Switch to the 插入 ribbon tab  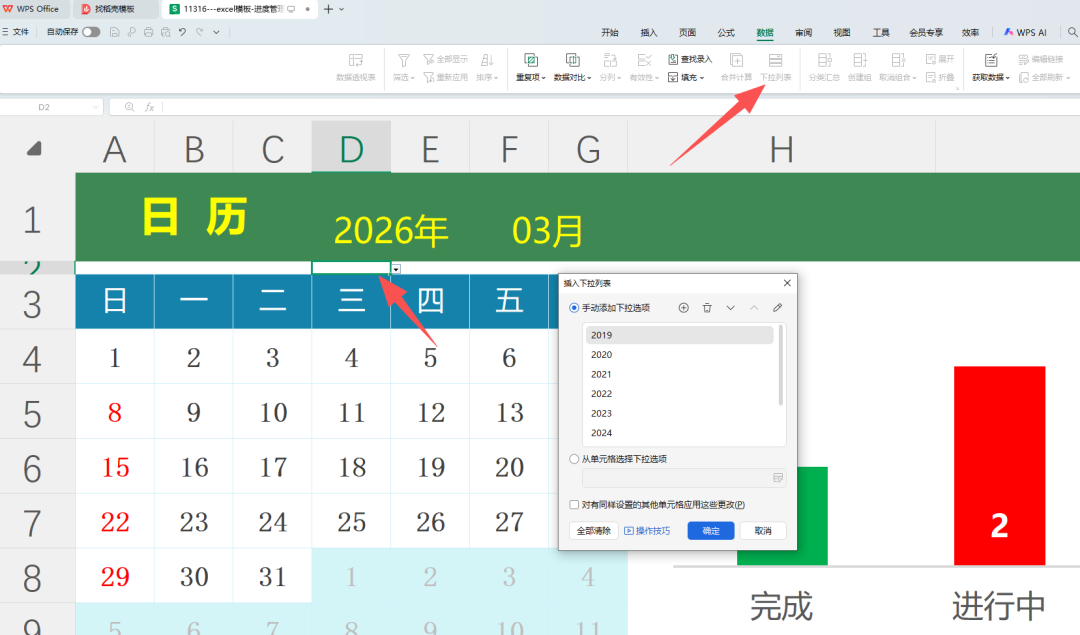(x=649, y=32)
